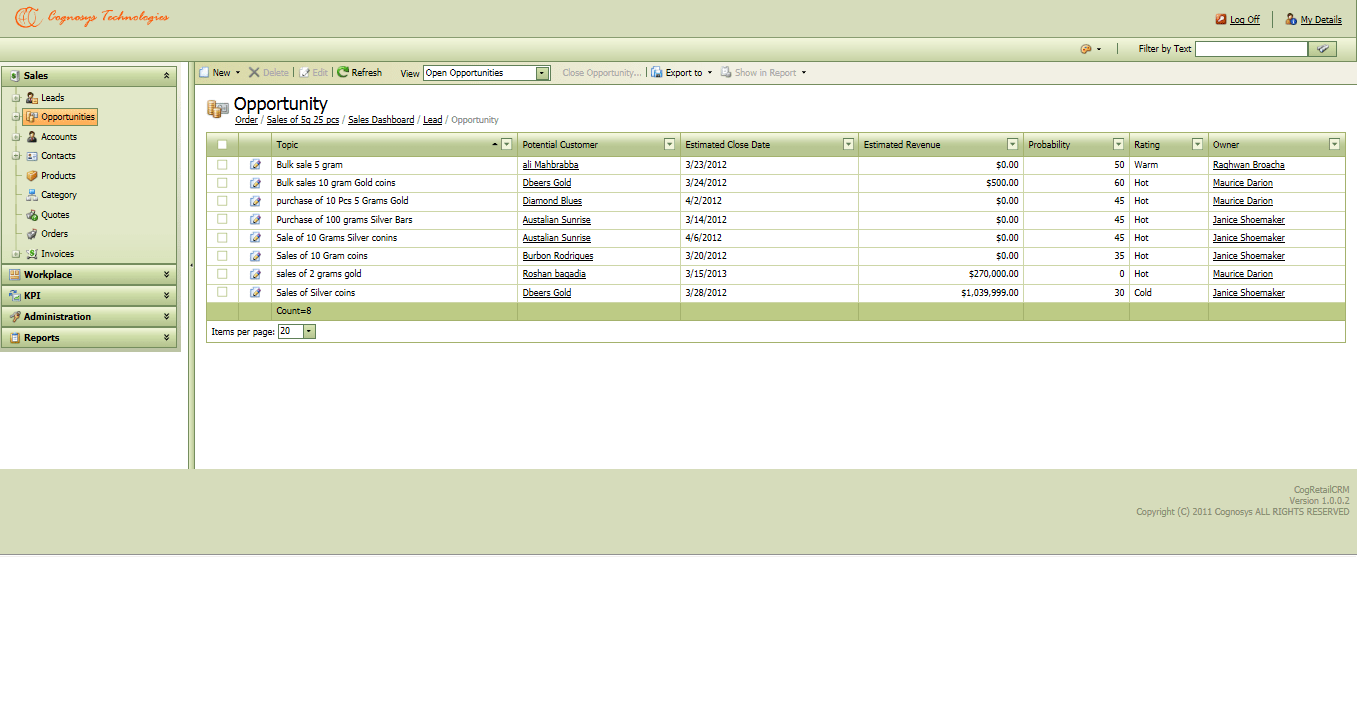1366x718 pixels.
Task: Open the Diamond Blues customer link
Action: (552, 201)
